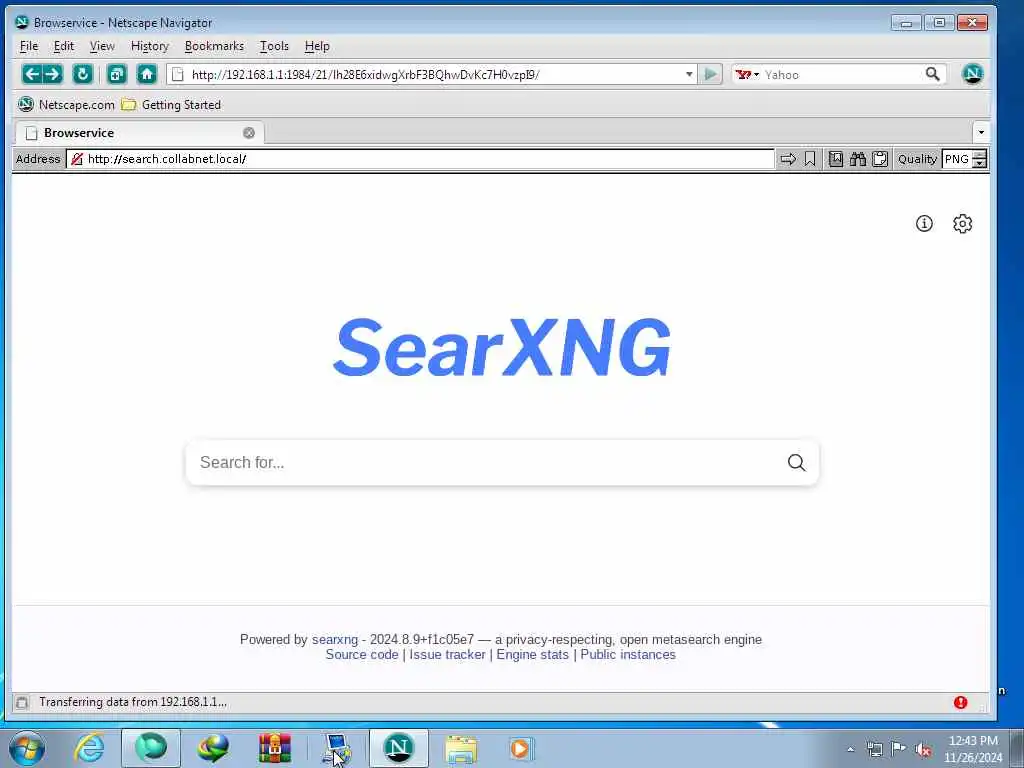1024x768 pixels.
Task: Open the View menu
Action: point(102,46)
